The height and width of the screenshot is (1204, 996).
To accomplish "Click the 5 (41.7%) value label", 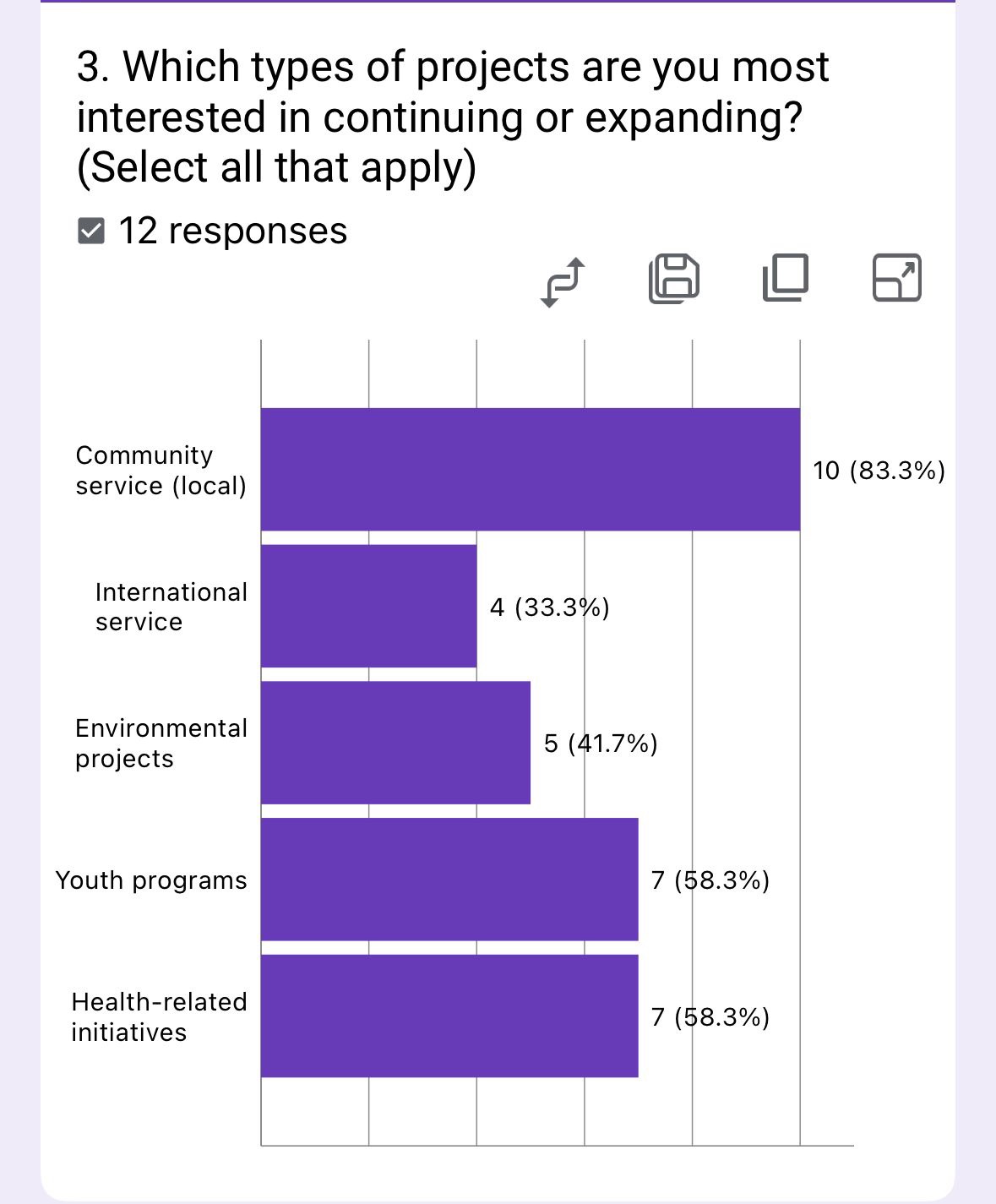I will (601, 744).
